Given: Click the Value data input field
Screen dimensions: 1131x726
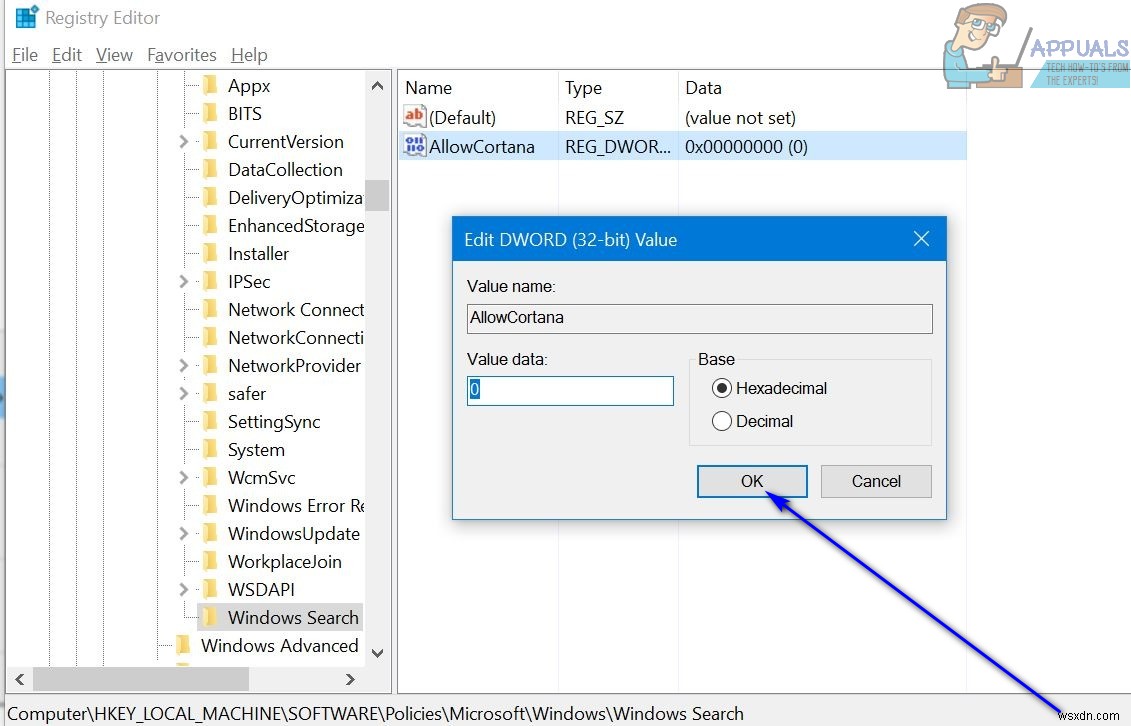Looking at the screenshot, I should click(x=570, y=390).
